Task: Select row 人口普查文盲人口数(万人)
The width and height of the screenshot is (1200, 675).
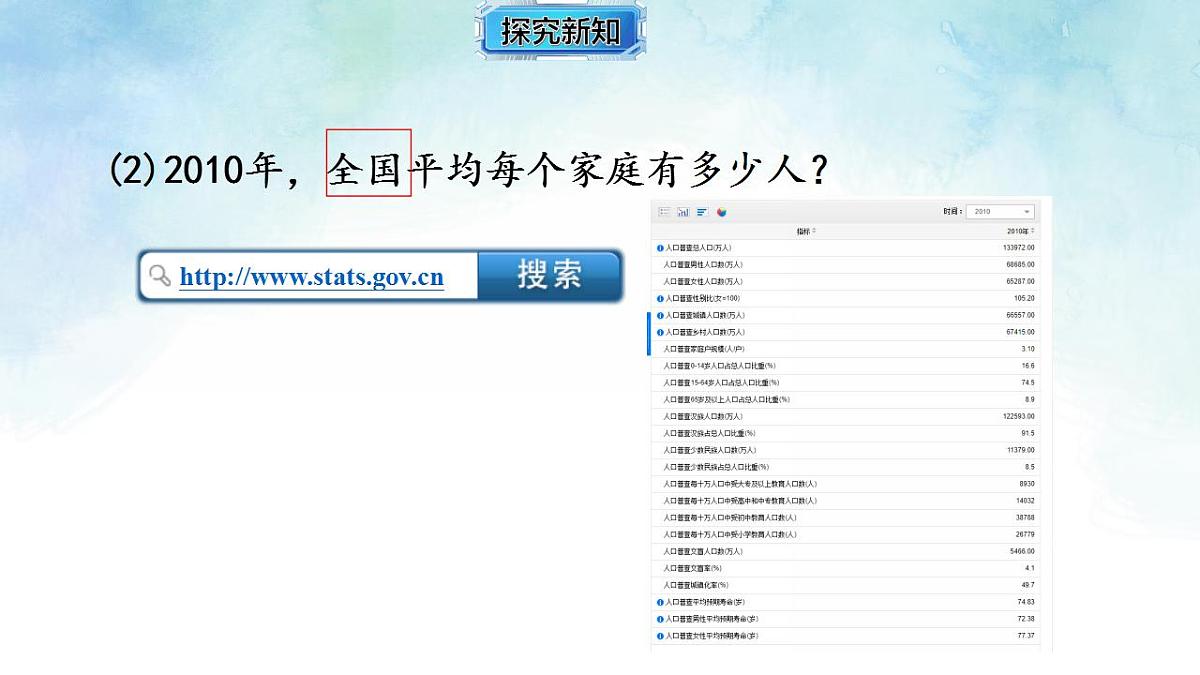Action: tap(846, 551)
